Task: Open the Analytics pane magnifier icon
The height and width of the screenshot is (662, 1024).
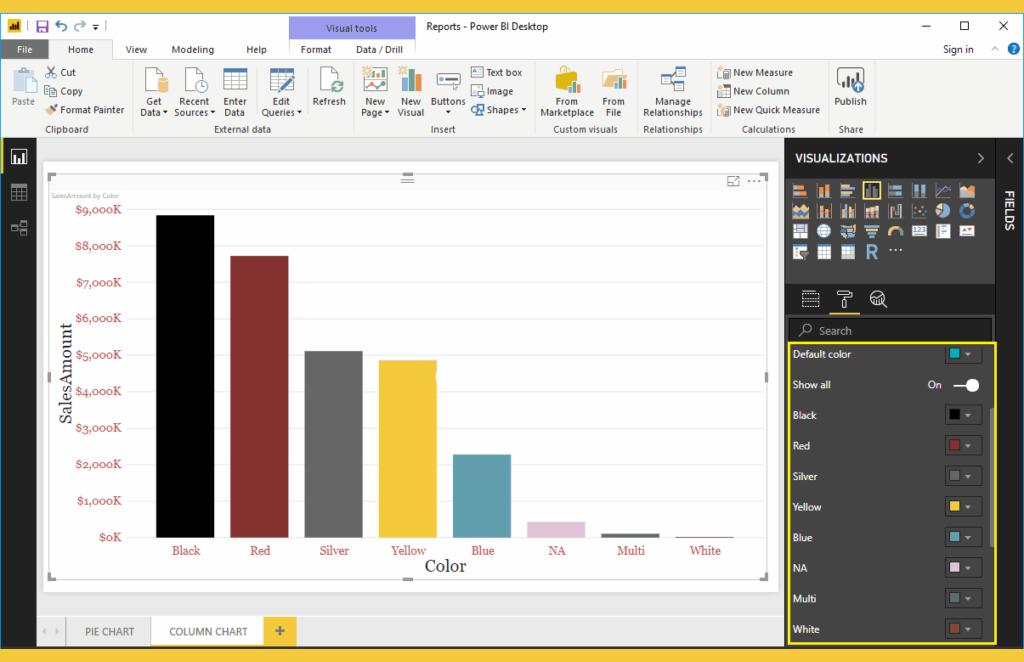Action: 878,299
